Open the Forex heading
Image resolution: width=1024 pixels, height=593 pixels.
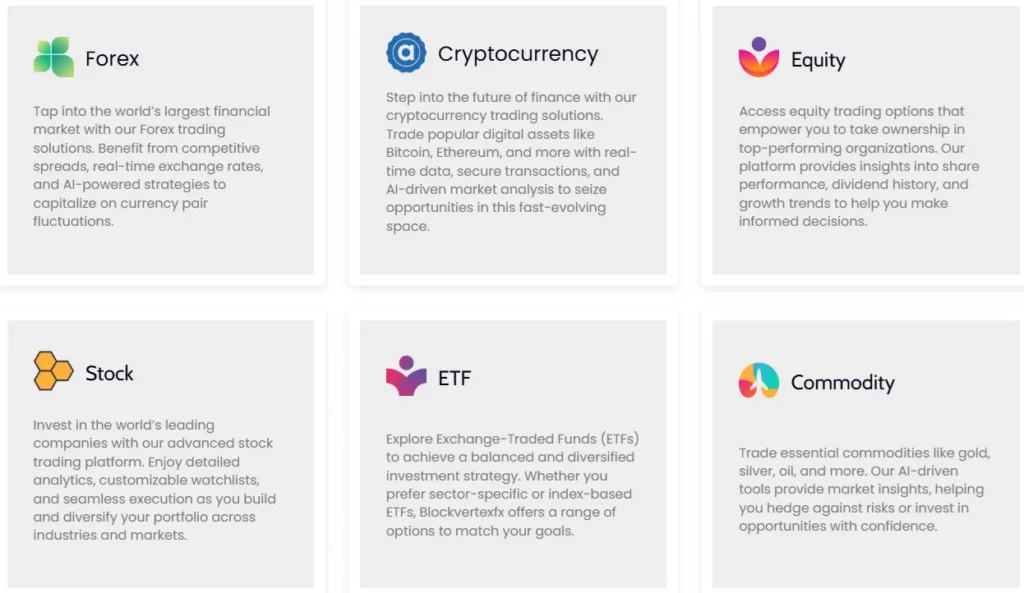click(x=112, y=59)
